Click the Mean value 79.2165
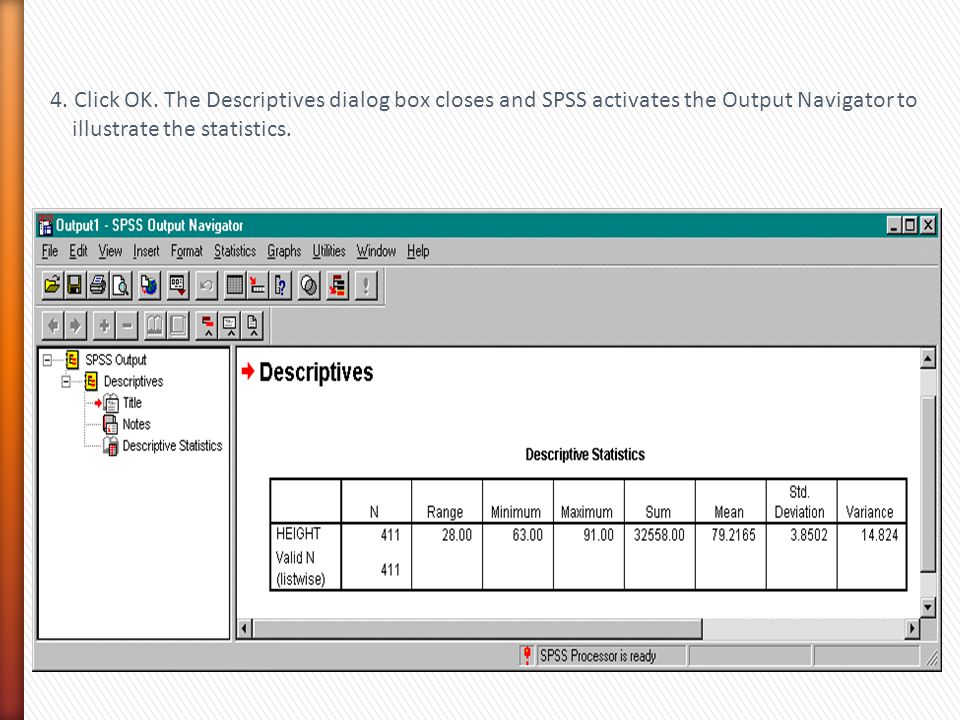The height and width of the screenshot is (720, 960). (x=733, y=535)
